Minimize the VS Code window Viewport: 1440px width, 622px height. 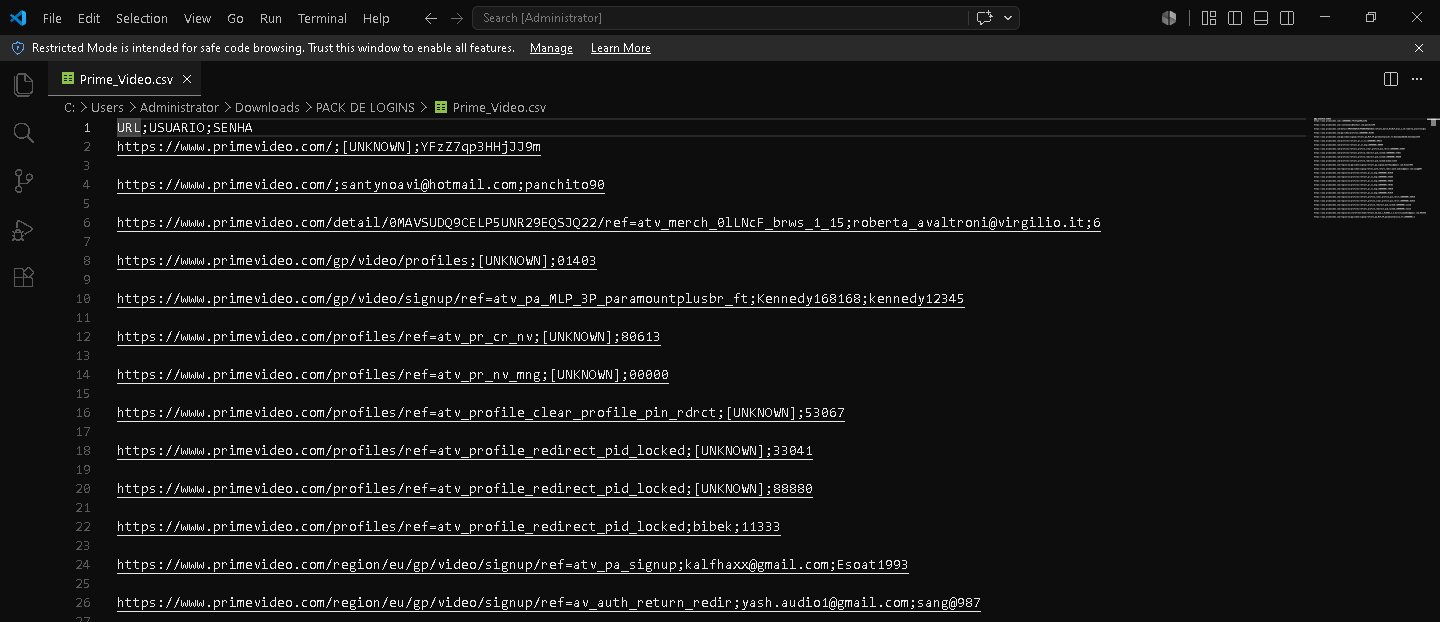[1324, 18]
